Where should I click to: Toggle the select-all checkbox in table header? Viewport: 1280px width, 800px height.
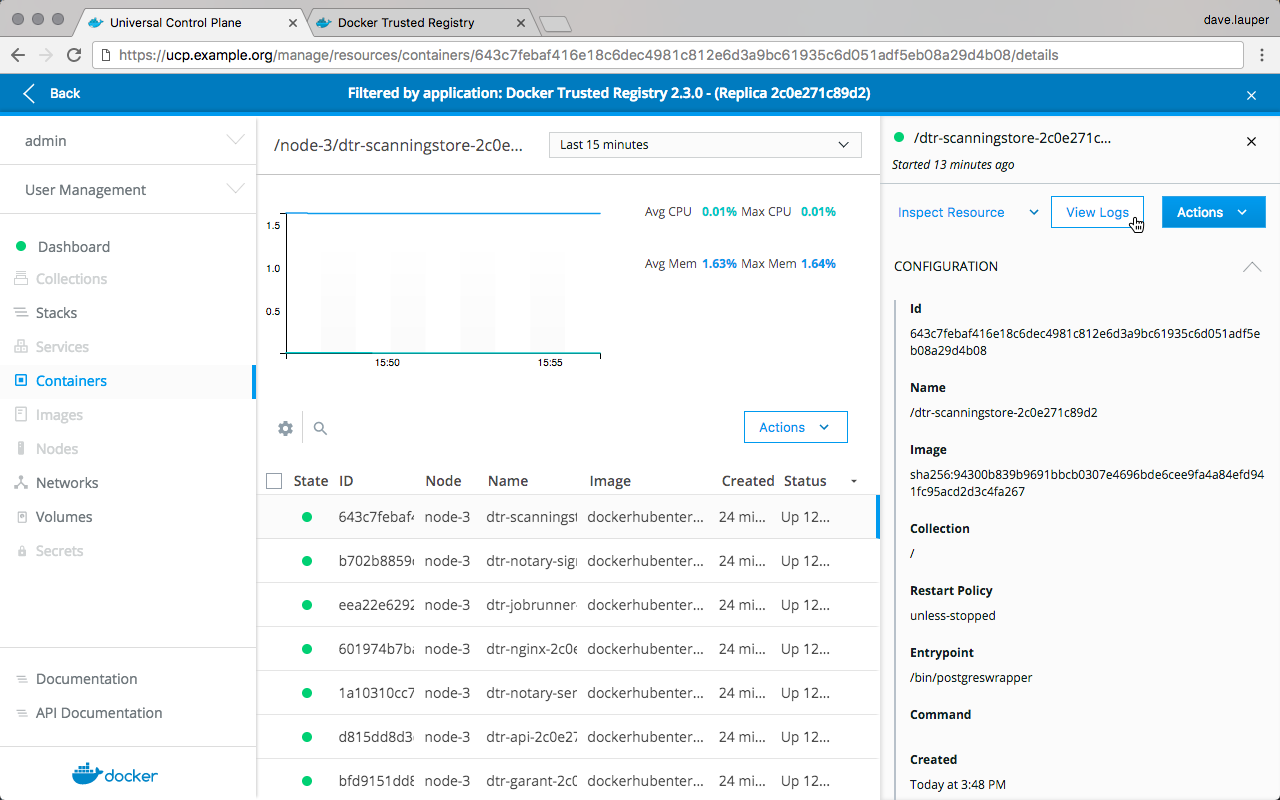click(274, 481)
